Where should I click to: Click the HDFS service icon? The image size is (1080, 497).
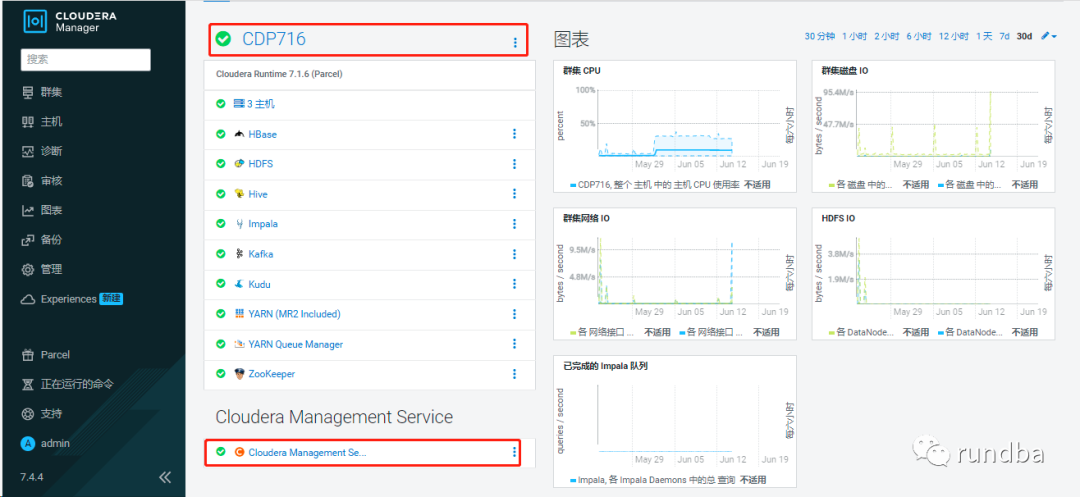(239, 164)
